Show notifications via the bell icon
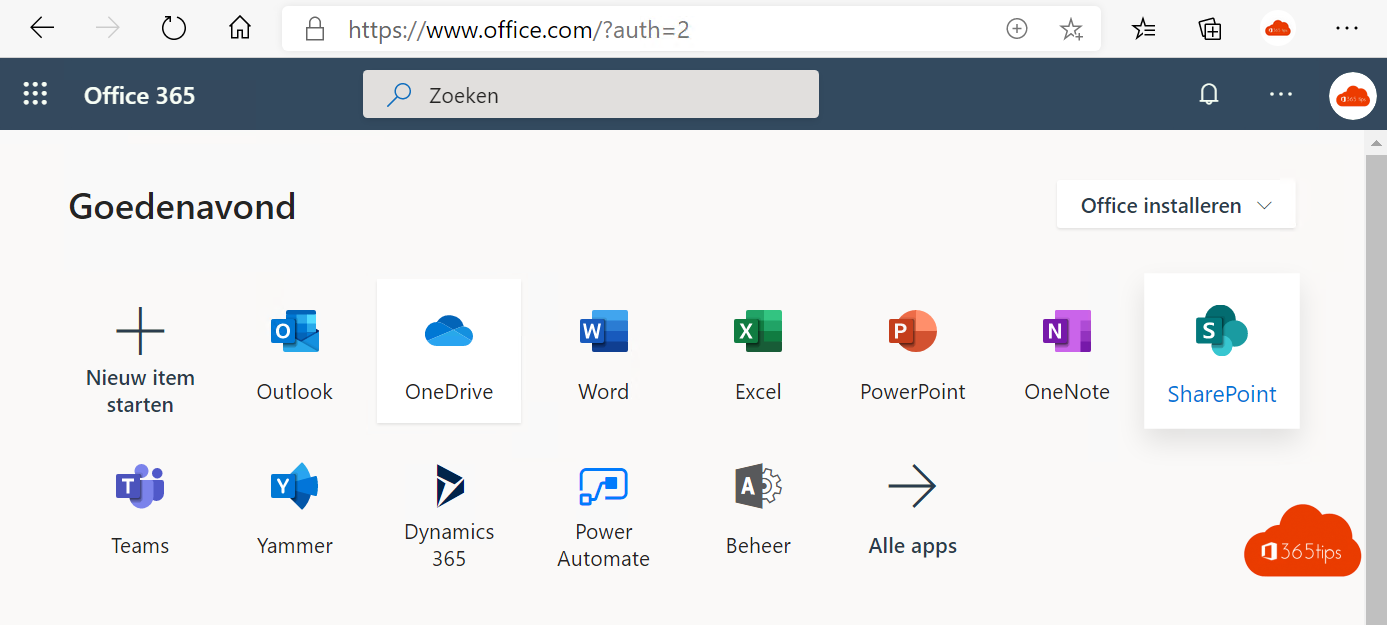This screenshot has height=625, width=1387. coord(1208,93)
